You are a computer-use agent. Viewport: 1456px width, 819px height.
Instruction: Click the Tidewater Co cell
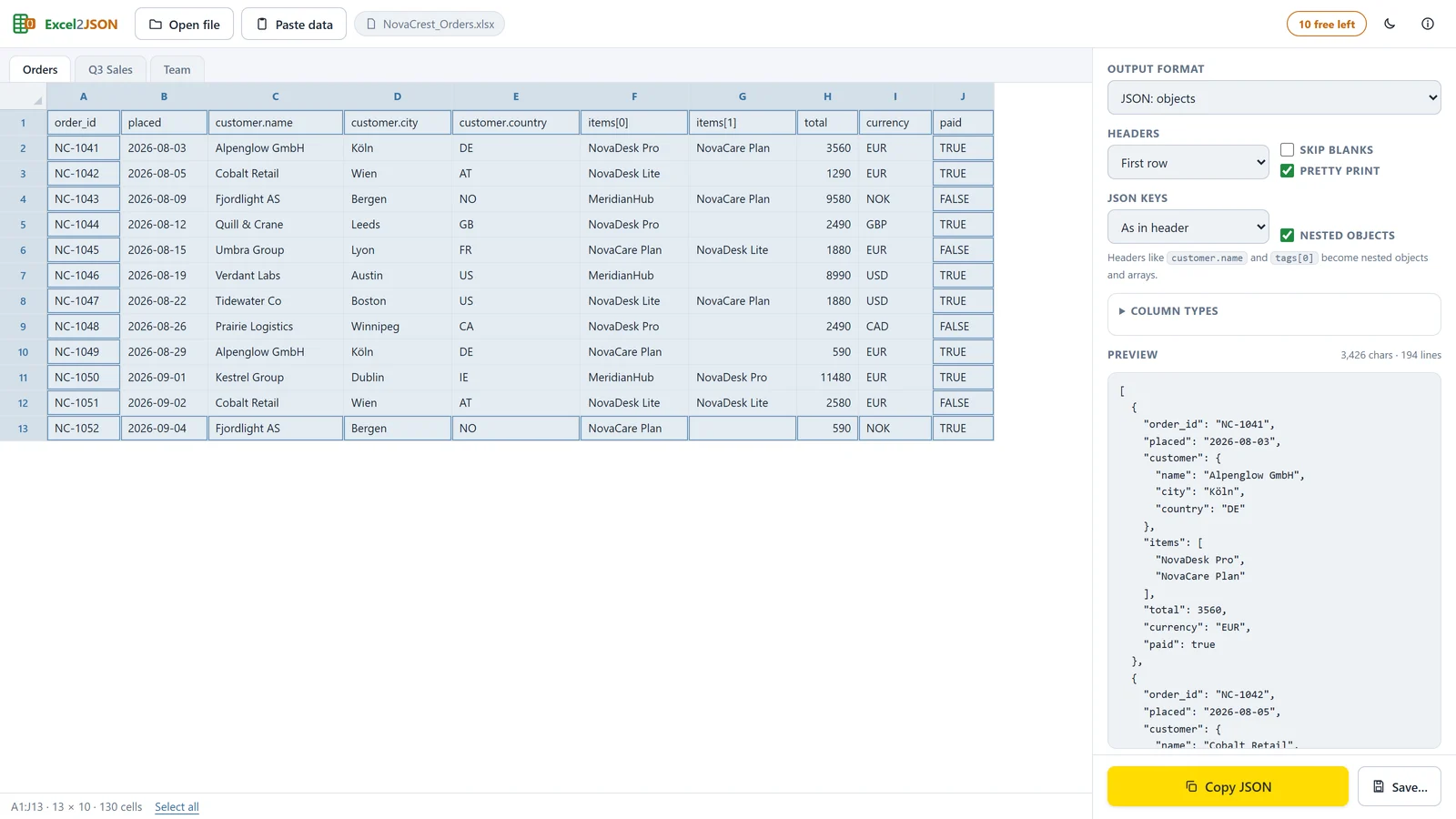coord(276,300)
